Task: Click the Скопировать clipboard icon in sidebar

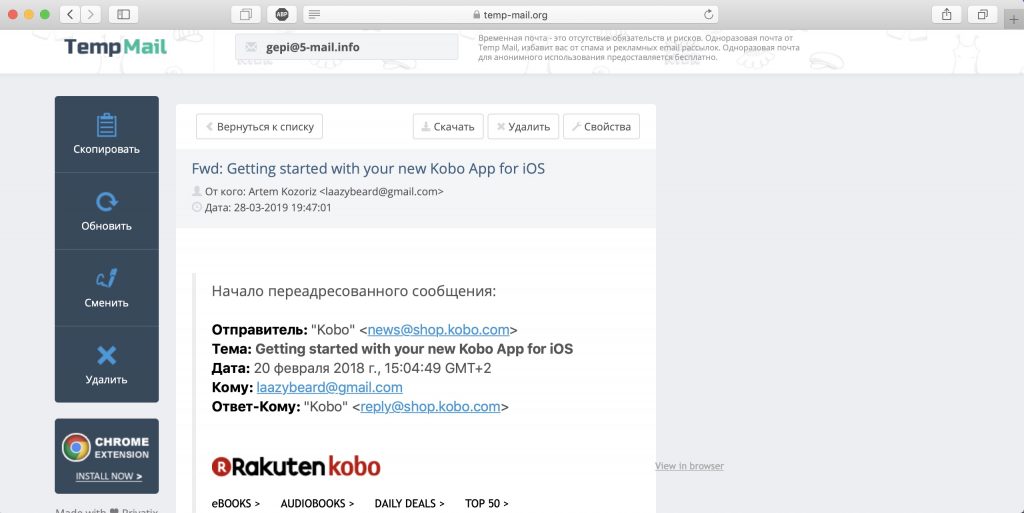Action: click(107, 125)
